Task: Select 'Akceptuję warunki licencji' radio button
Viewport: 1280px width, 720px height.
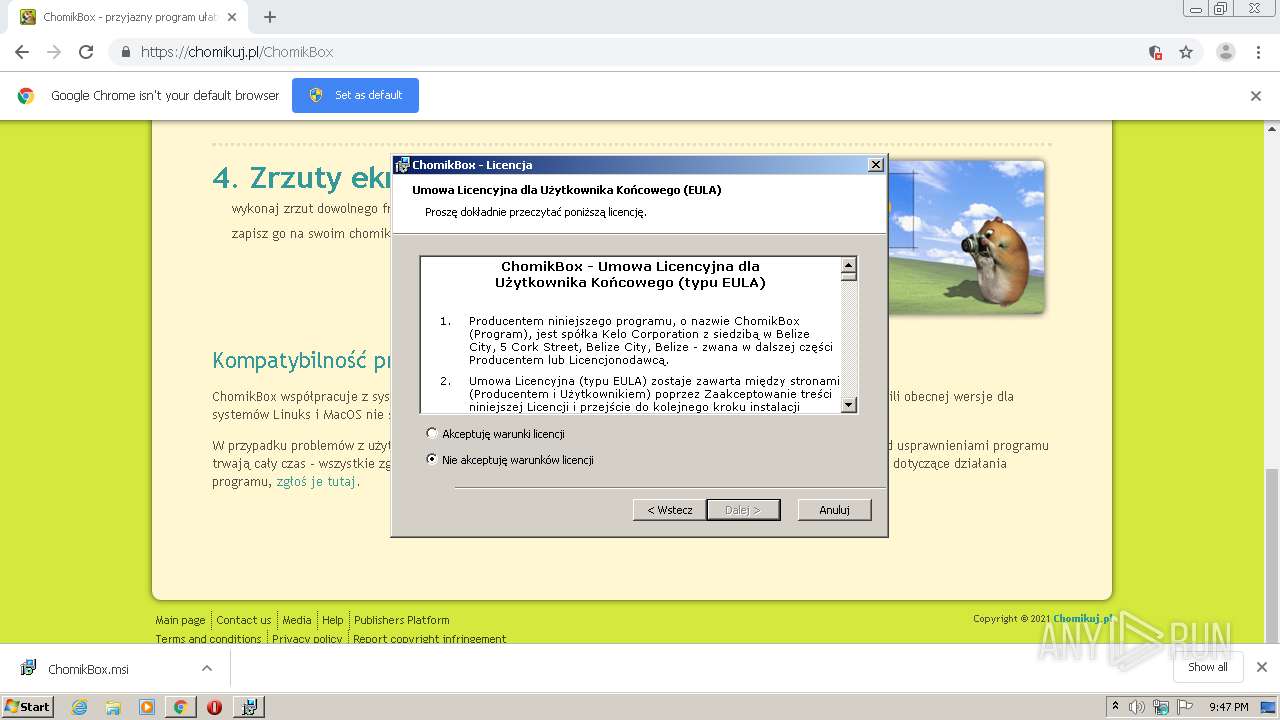Action: click(x=432, y=434)
